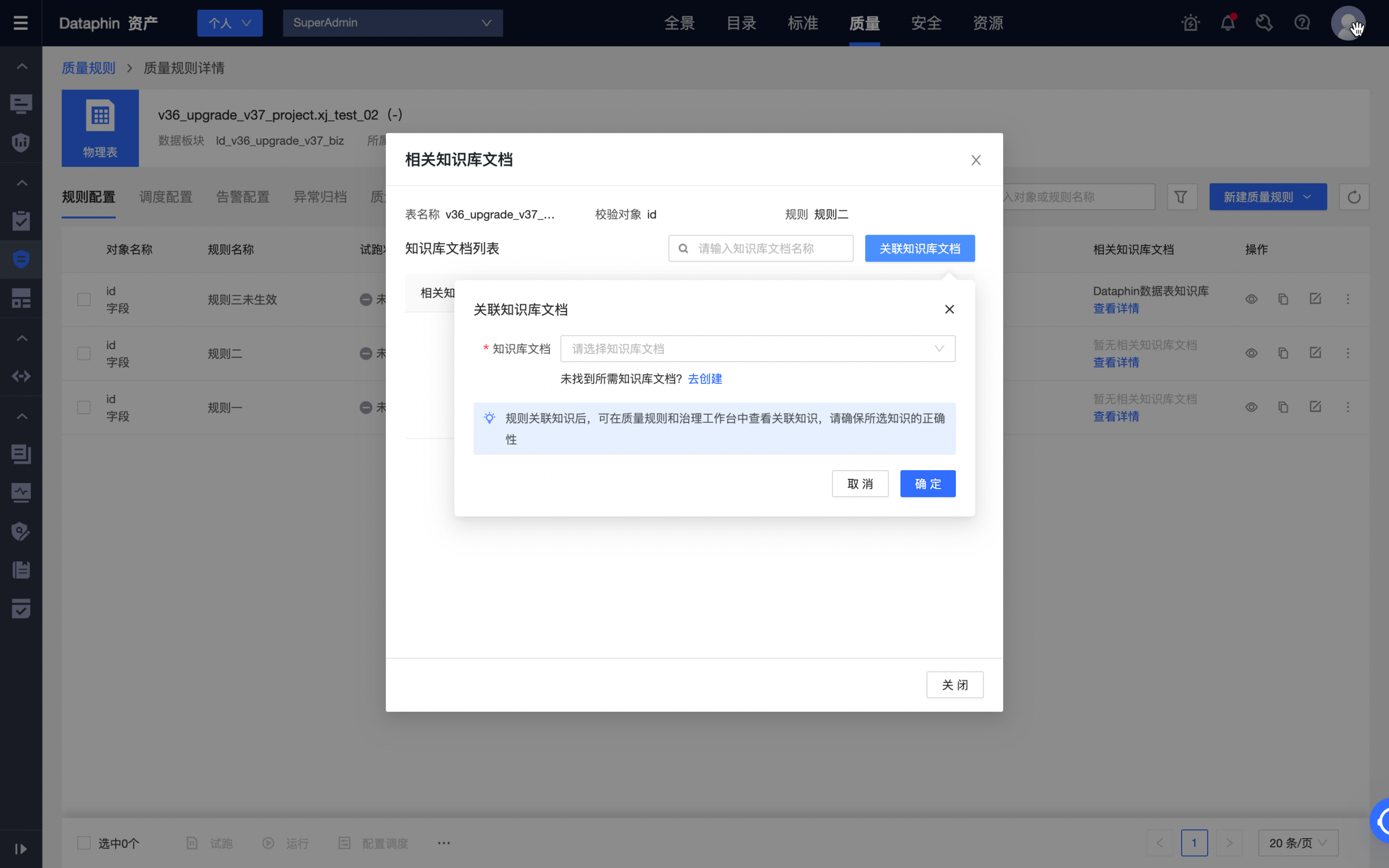Click copy icon in 规则二 row
The width and height of the screenshot is (1389, 868).
click(1283, 353)
